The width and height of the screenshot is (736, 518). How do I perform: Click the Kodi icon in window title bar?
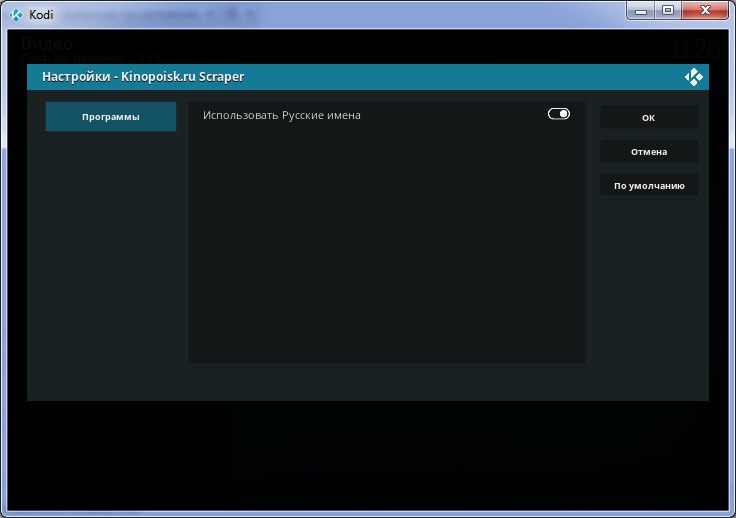tap(16, 15)
